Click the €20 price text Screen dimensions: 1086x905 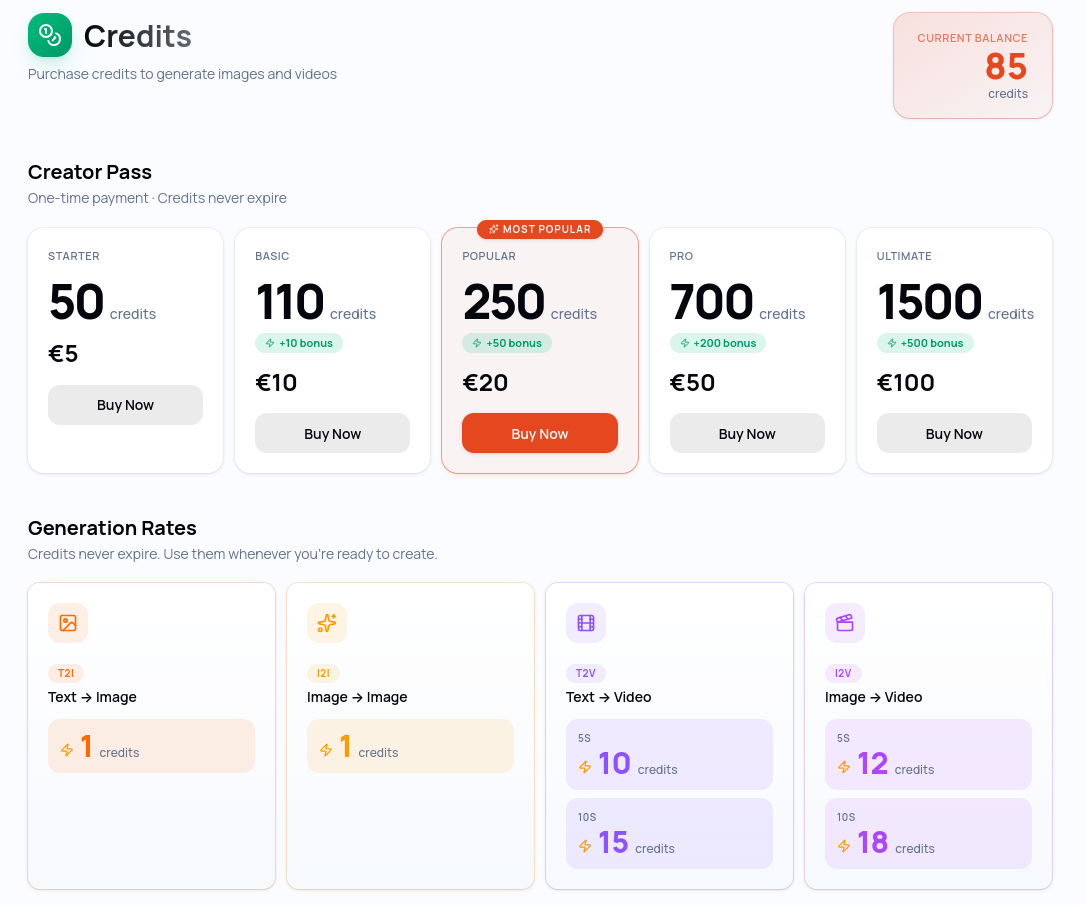click(486, 382)
